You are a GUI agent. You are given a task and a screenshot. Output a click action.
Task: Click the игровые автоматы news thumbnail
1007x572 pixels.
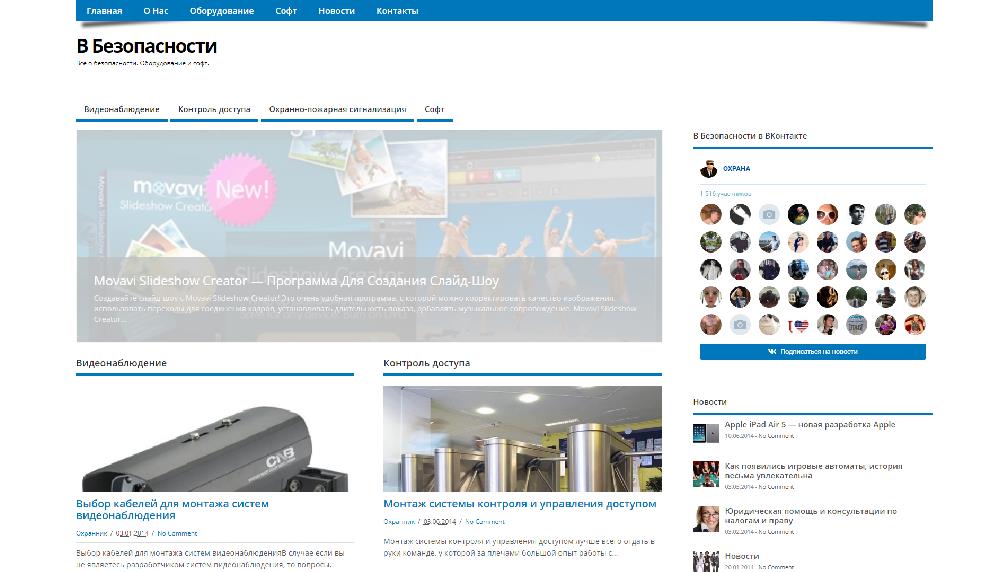706,474
